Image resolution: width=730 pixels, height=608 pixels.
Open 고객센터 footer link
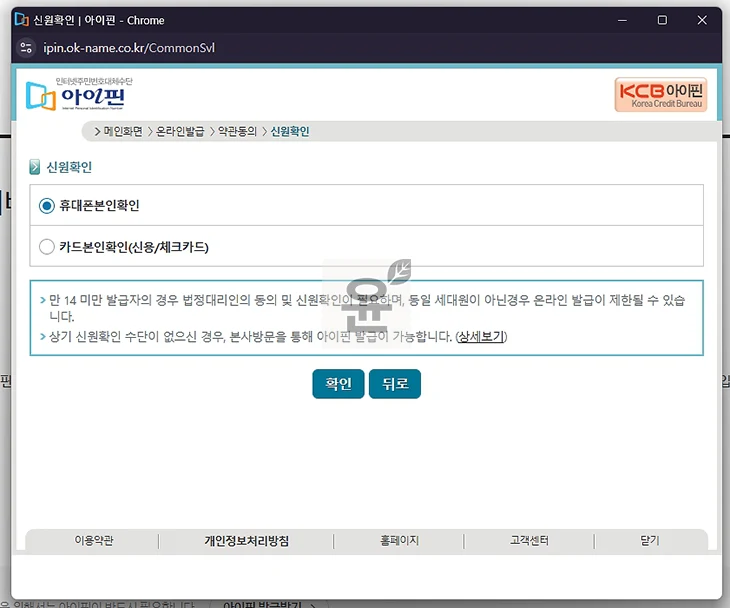[529, 540]
